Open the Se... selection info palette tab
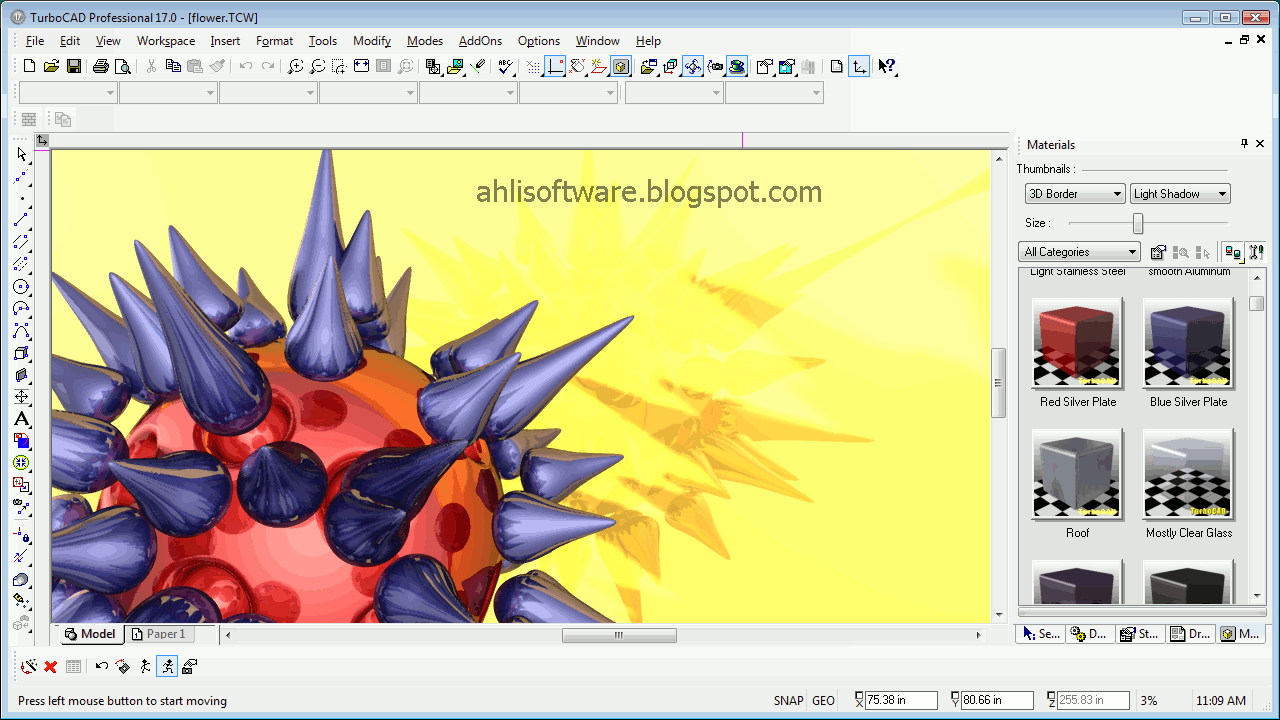 pos(1041,634)
